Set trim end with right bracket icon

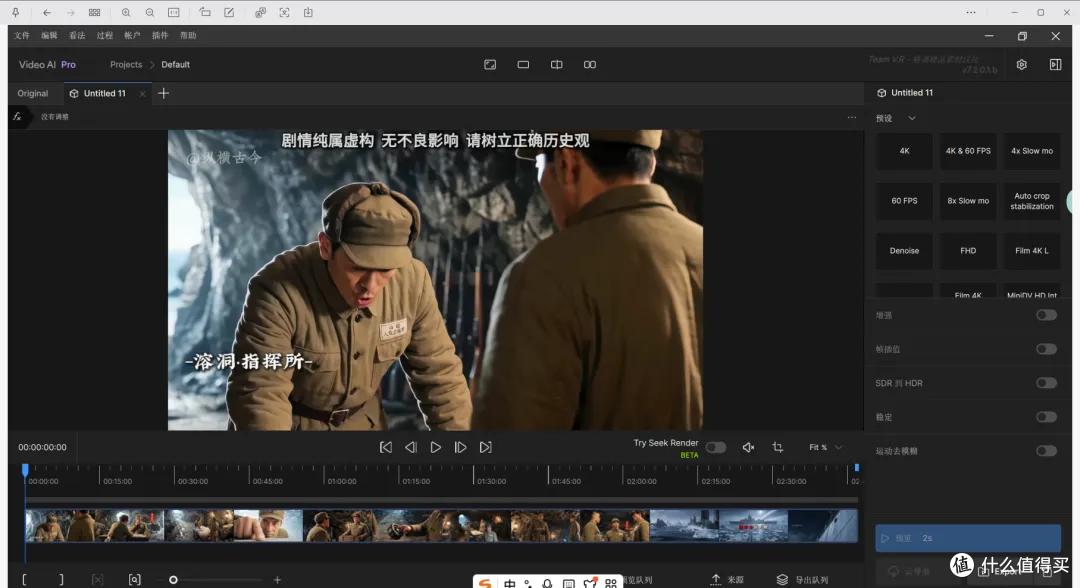tap(61, 580)
